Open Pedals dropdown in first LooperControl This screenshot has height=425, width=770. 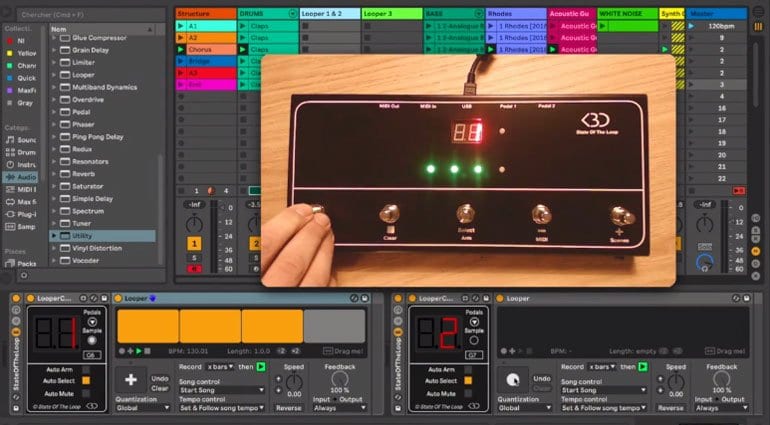tap(92, 322)
